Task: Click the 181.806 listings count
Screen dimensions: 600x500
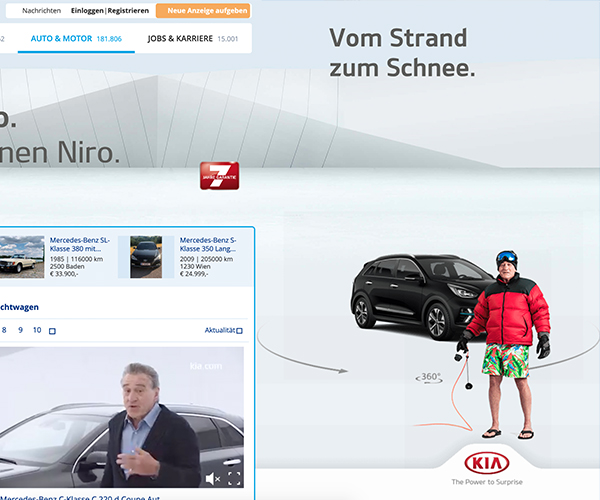Action: click(109, 39)
